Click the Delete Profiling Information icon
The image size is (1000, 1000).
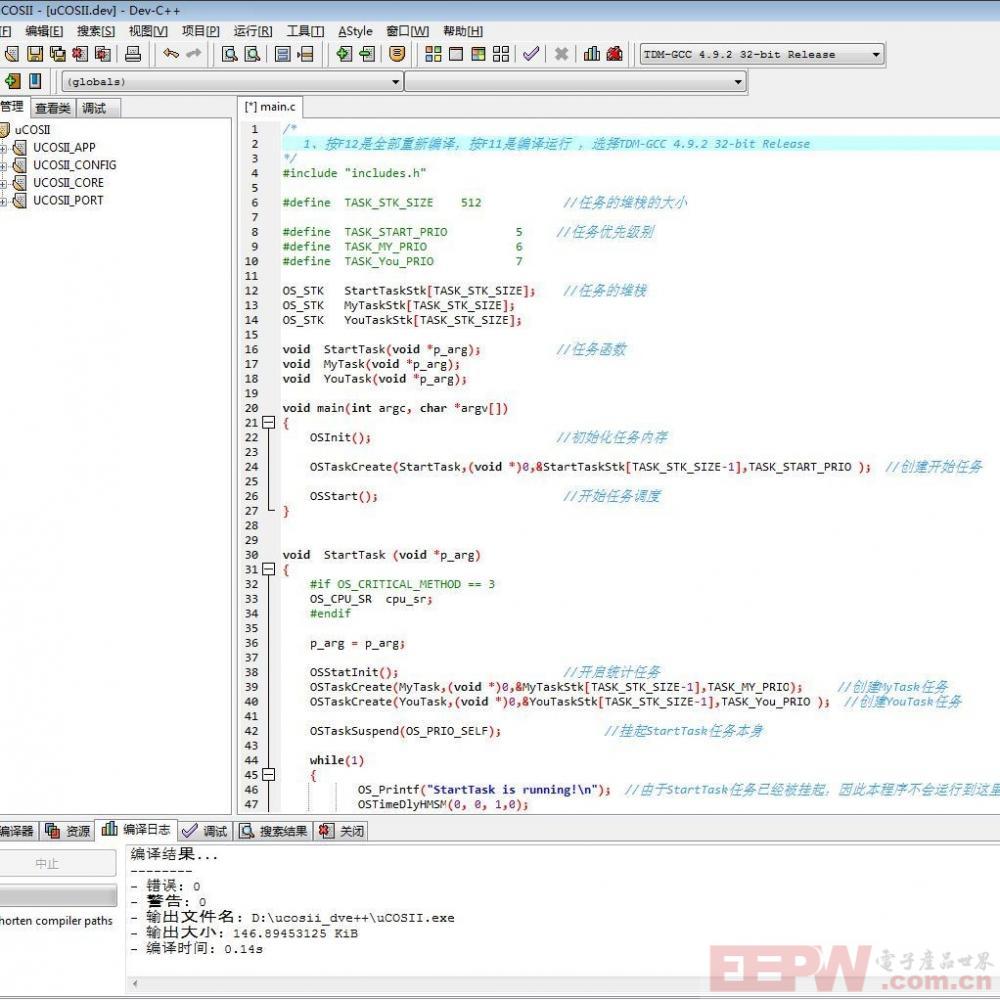[615, 54]
